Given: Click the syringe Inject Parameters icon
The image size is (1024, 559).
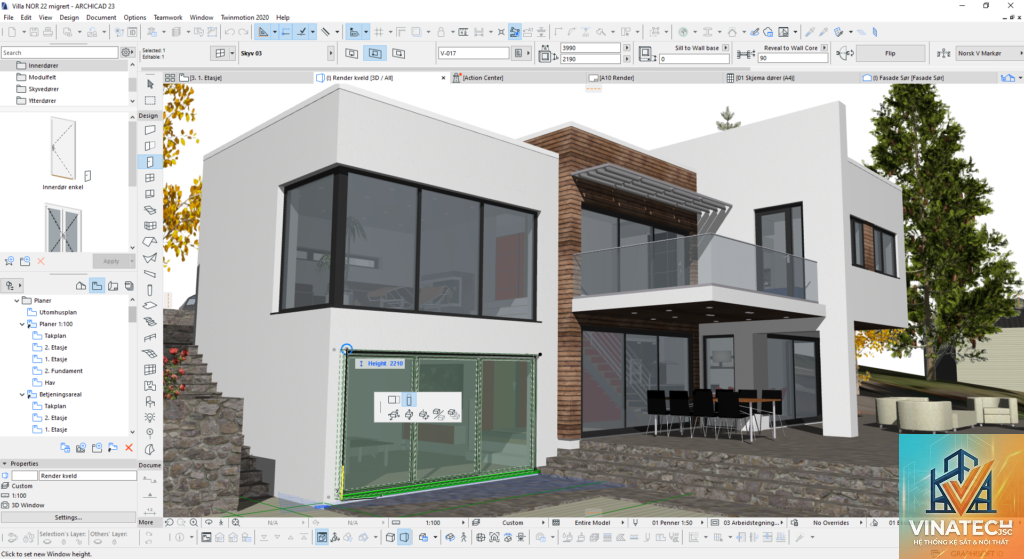Looking at the screenshot, I should pyautogui.click(x=824, y=31).
